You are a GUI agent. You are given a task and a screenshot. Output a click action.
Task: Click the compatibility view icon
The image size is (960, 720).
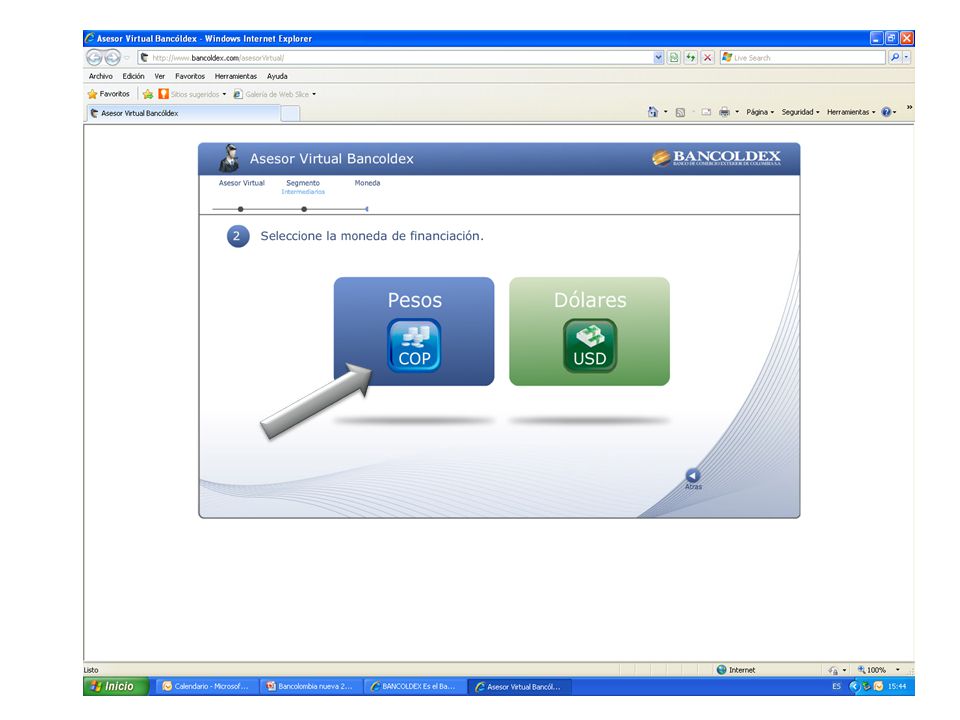674,58
